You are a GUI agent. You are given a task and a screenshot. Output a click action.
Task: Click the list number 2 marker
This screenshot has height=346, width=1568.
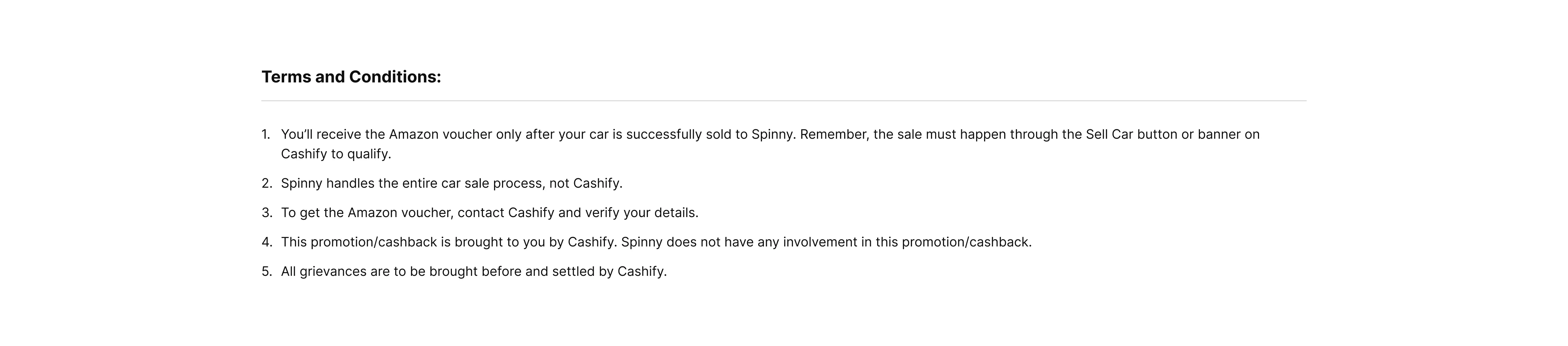(267, 183)
